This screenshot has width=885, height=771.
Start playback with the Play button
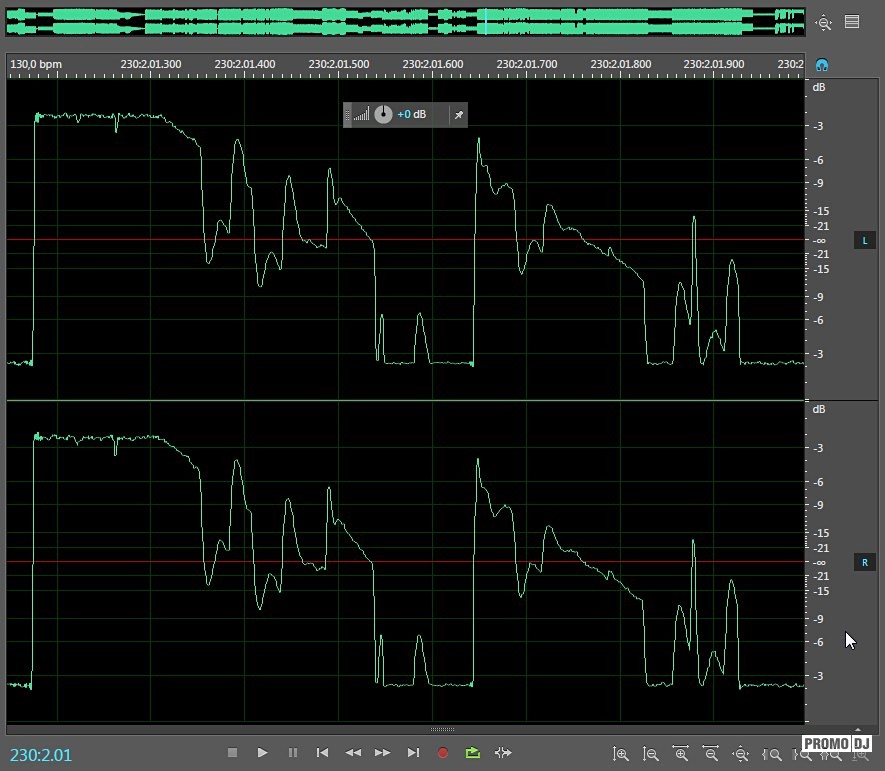tap(262, 753)
